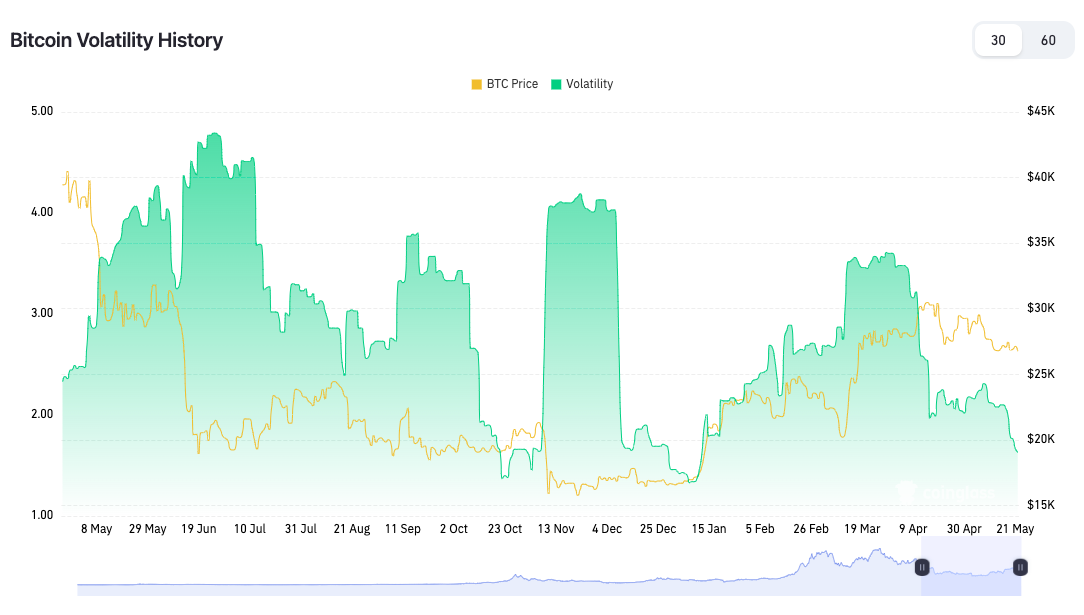Click the 5.00 volatility axis value
1084x615 pixels.
click(41, 111)
